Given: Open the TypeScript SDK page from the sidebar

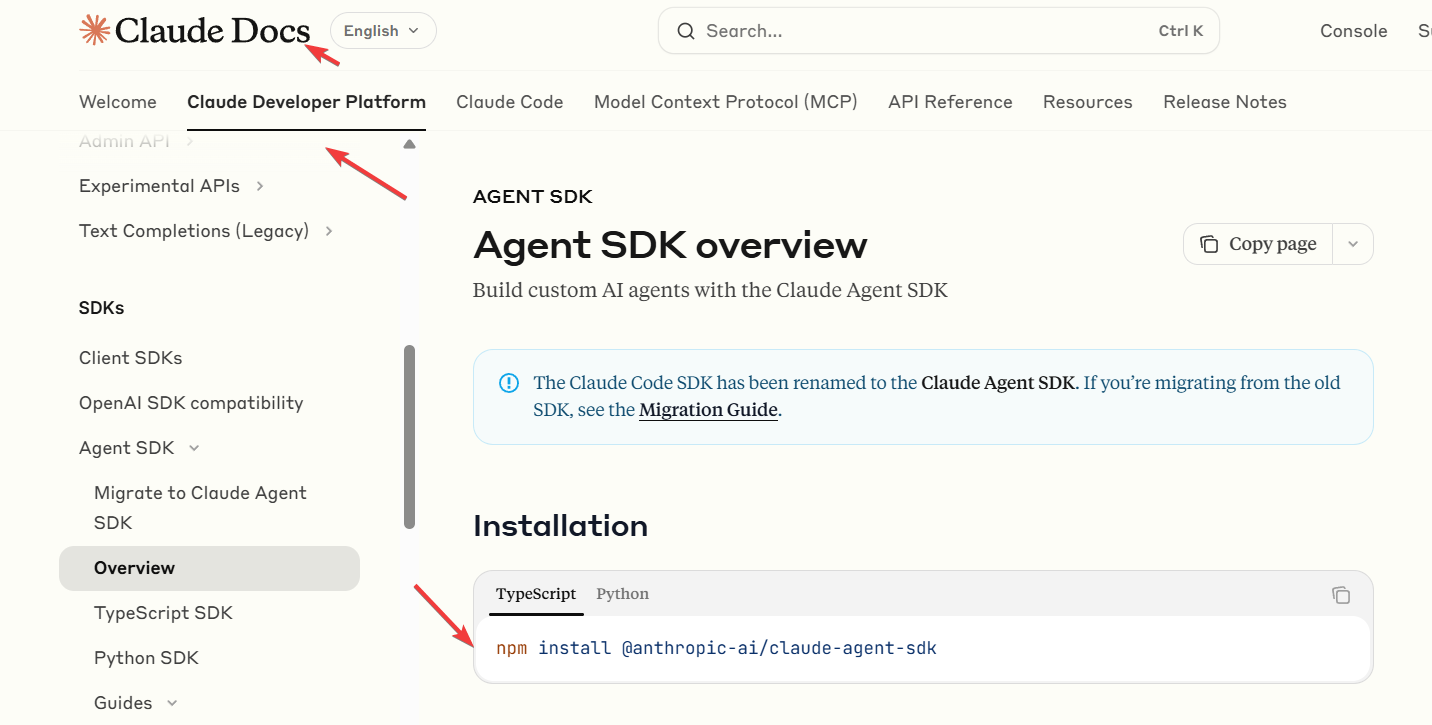Looking at the screenshot, I should (163, 612).
